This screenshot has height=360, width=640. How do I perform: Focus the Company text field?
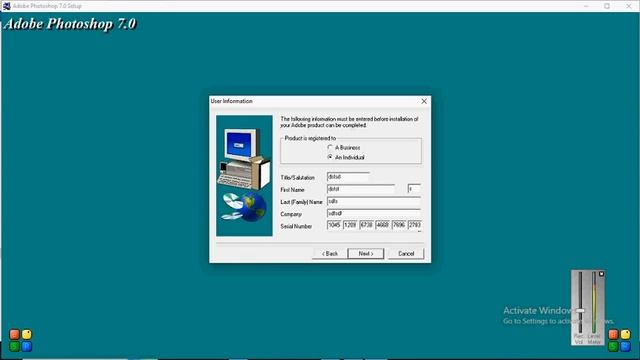(x=373, y=213)
